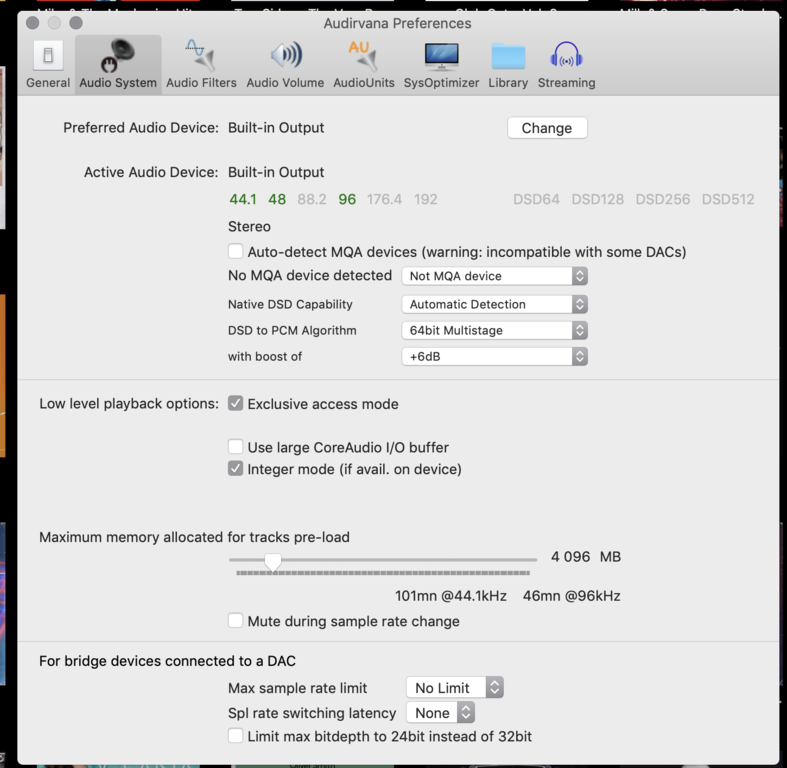The height and width of the screenshot is (768, 787).
Task: Open DSD to PCM Algorithm dropdown
Action: click(494, 330)
